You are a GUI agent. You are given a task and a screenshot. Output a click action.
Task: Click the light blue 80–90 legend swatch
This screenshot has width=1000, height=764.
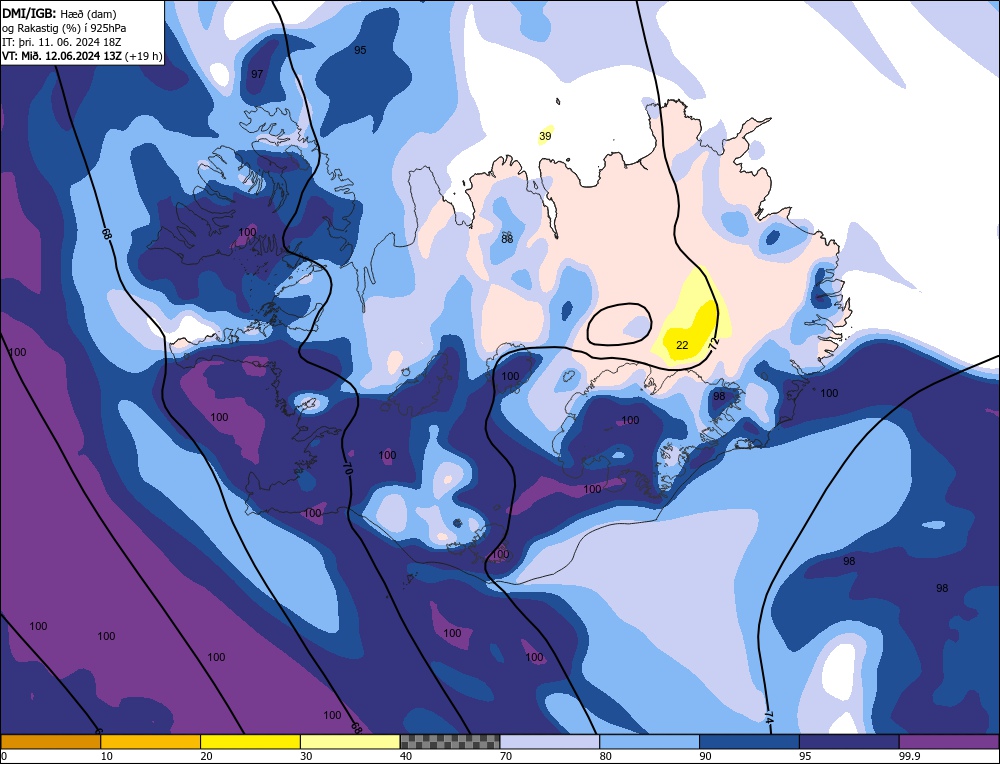pyautogui.click(x=649, y=741)
